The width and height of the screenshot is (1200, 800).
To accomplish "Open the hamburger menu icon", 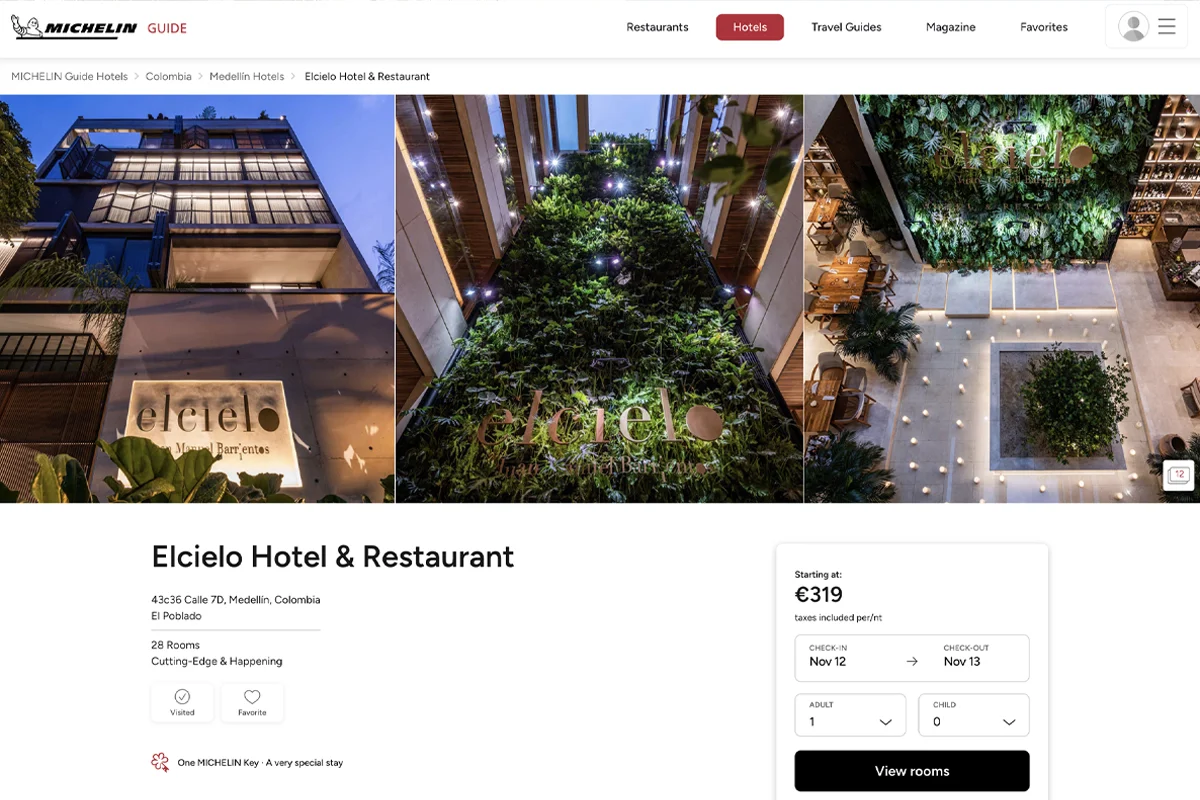I will 1167,27.
